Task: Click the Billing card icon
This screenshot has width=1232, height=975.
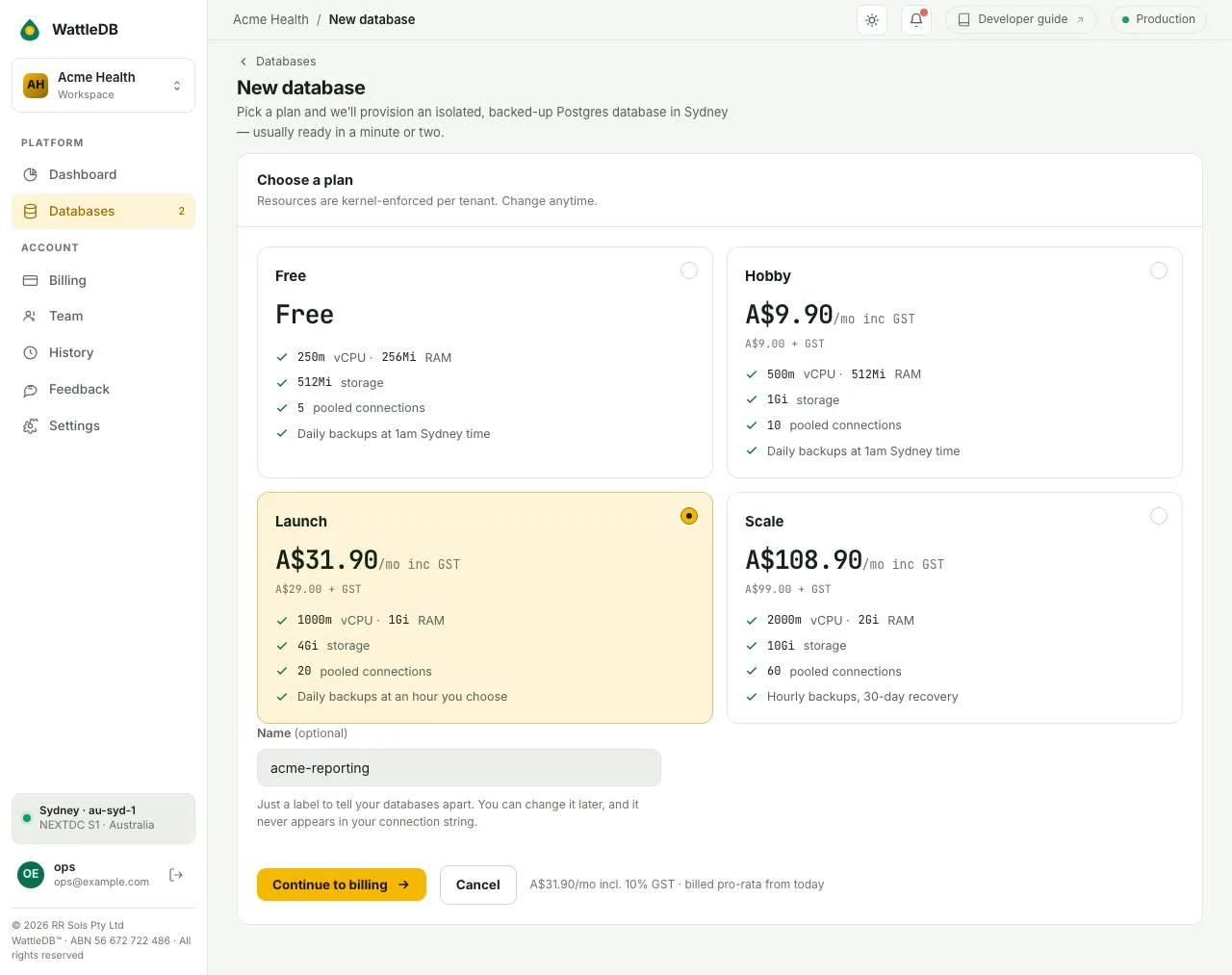Action: (x=31, y=281)
